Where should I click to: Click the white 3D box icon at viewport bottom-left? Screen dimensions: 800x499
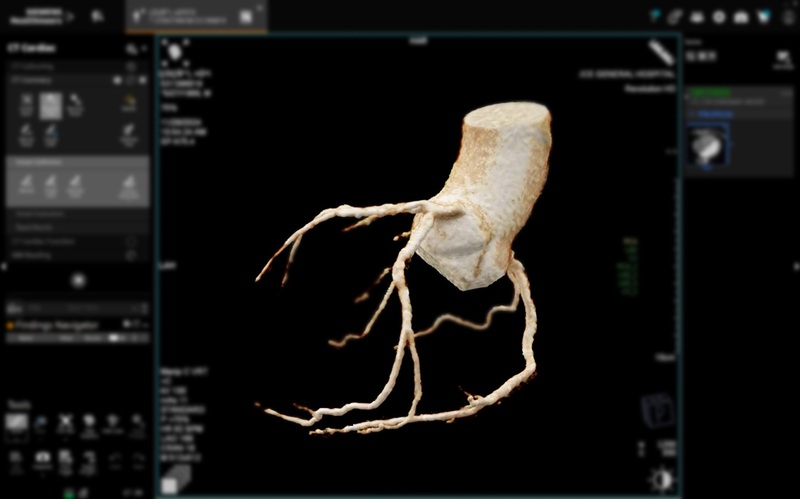coord(175,476)
